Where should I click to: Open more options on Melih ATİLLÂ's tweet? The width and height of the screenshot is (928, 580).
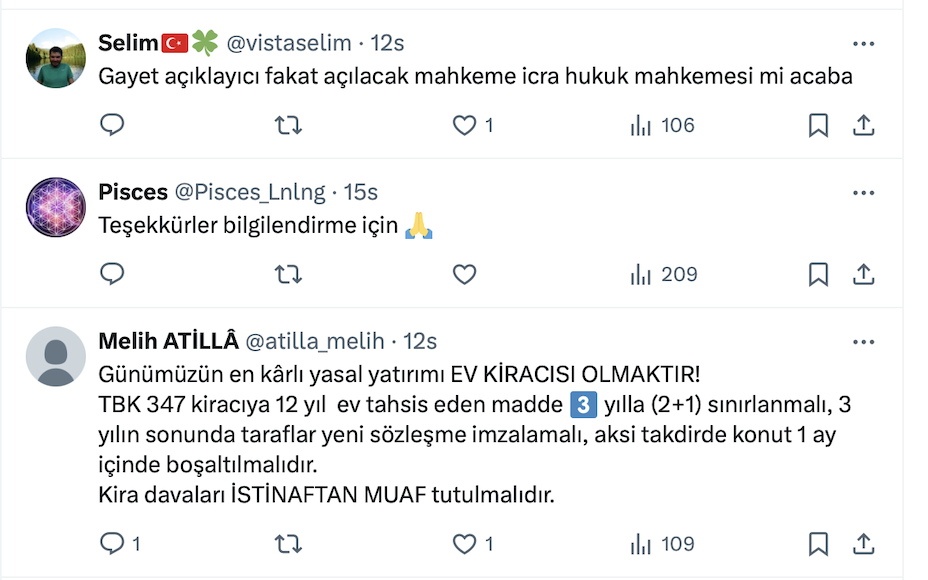tap(863, 342)
